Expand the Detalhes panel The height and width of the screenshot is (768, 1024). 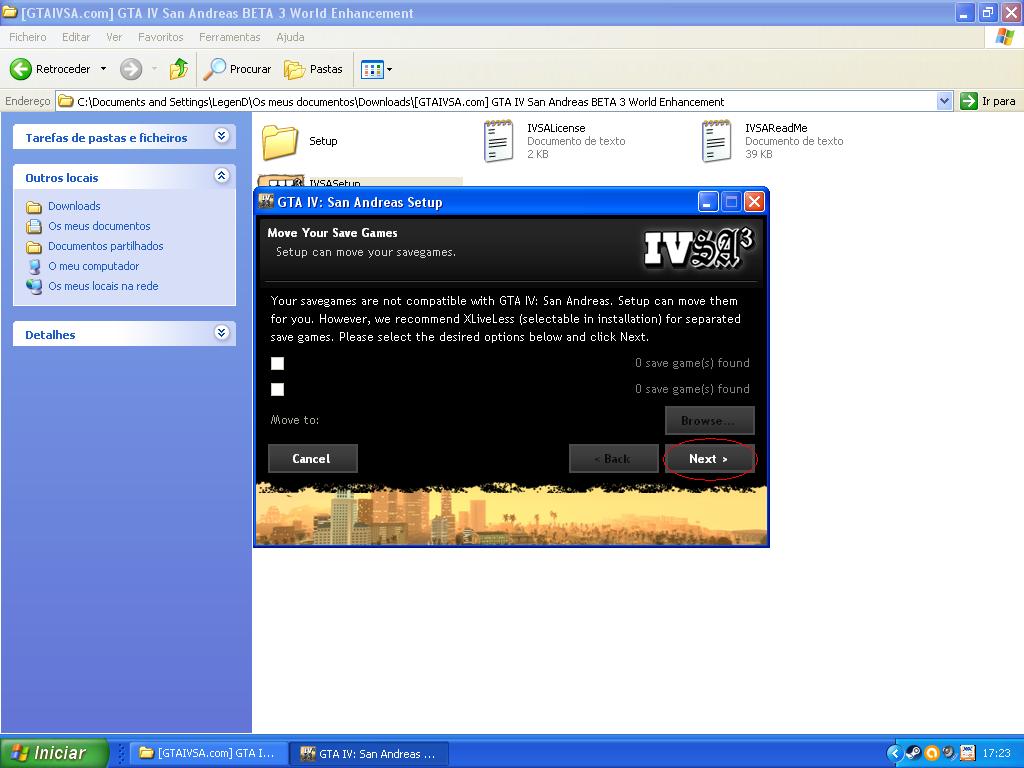tap(221, 332)
